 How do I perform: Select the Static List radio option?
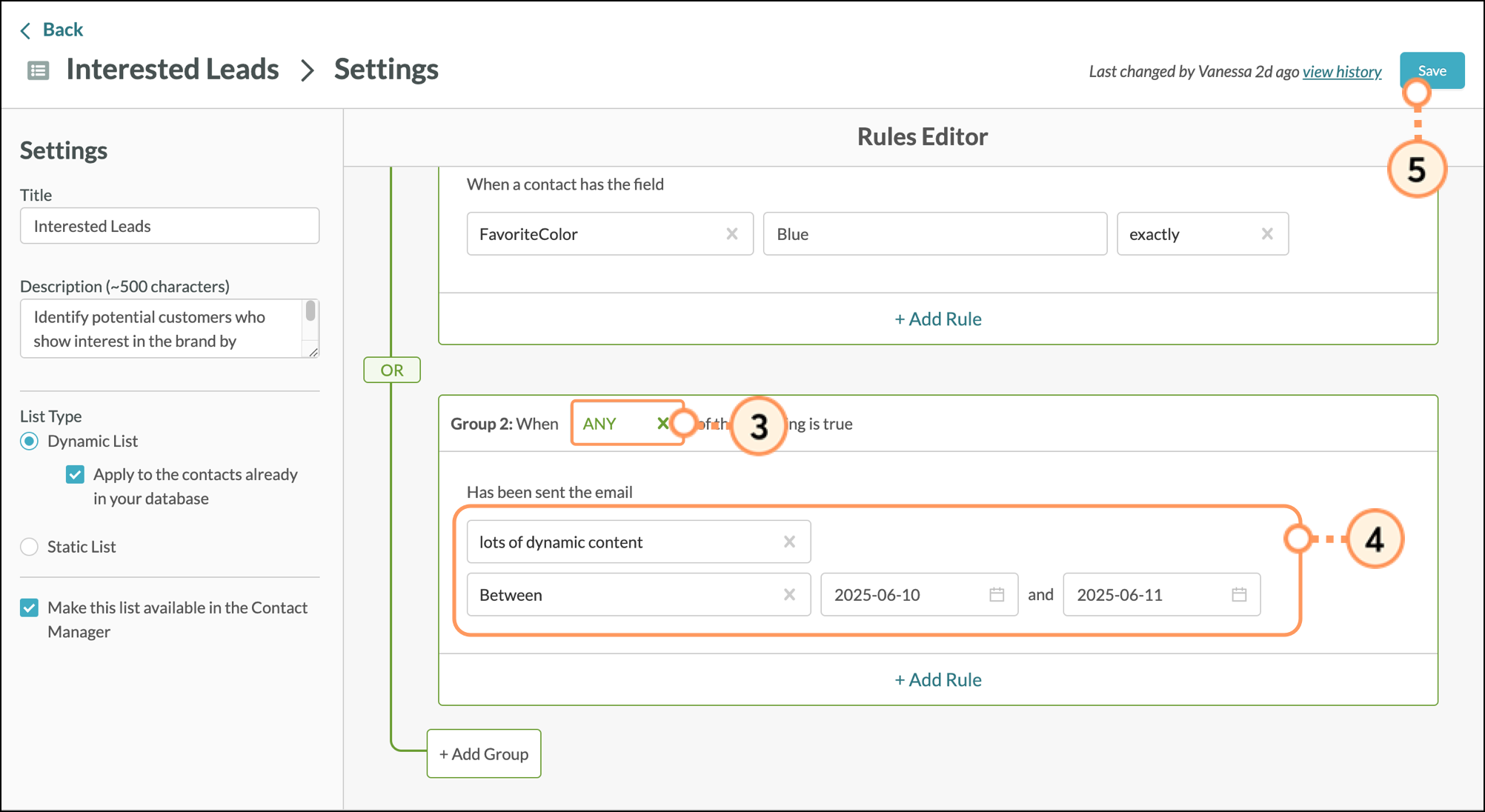coord(30,547)
